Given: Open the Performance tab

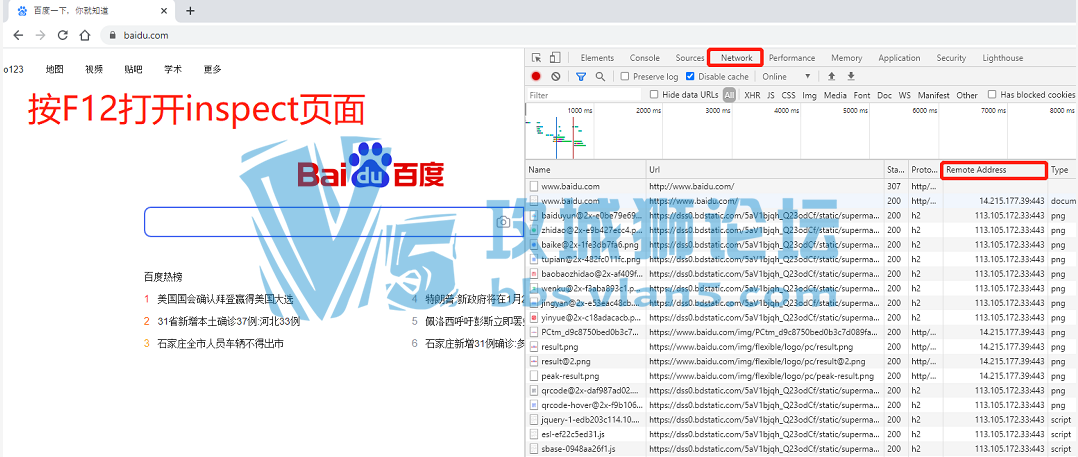Looking at the screenshot, I should tap(791, 58).
